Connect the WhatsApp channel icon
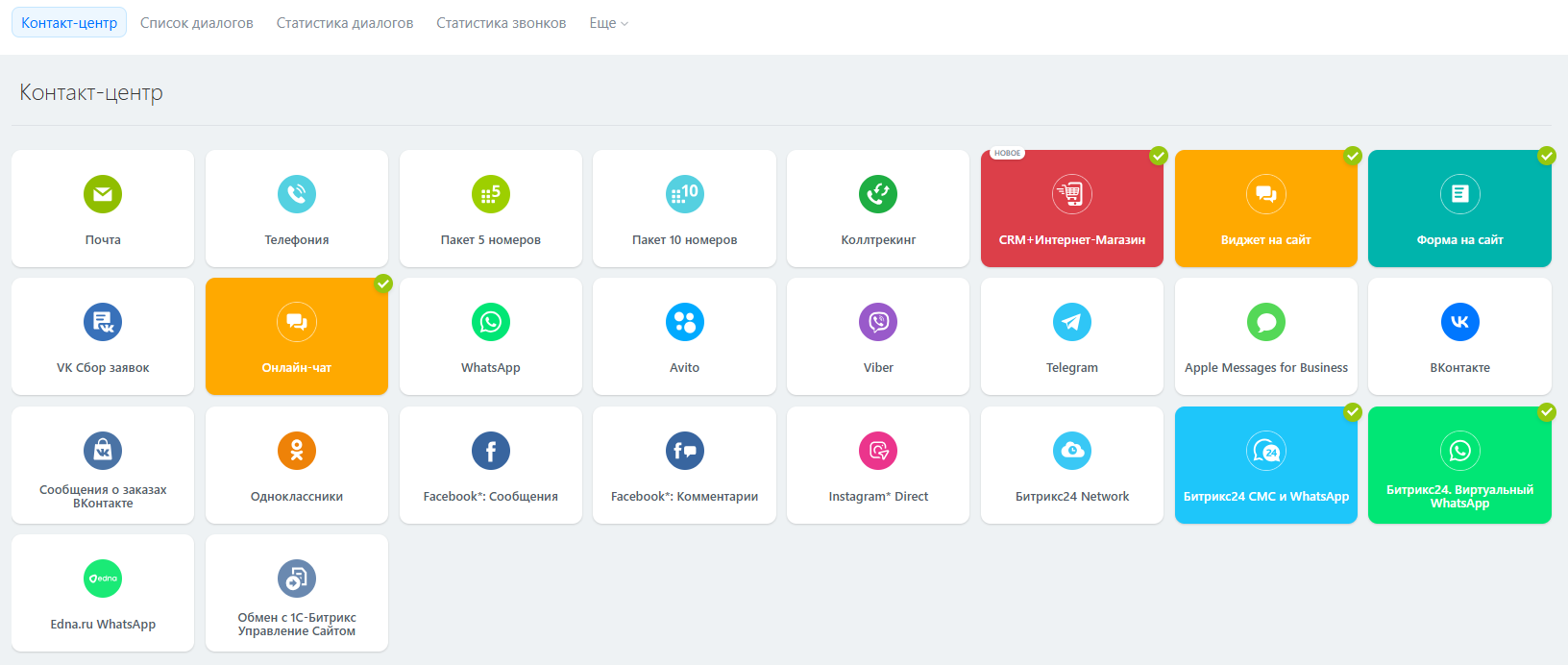1568x665 pixels. 491,322
